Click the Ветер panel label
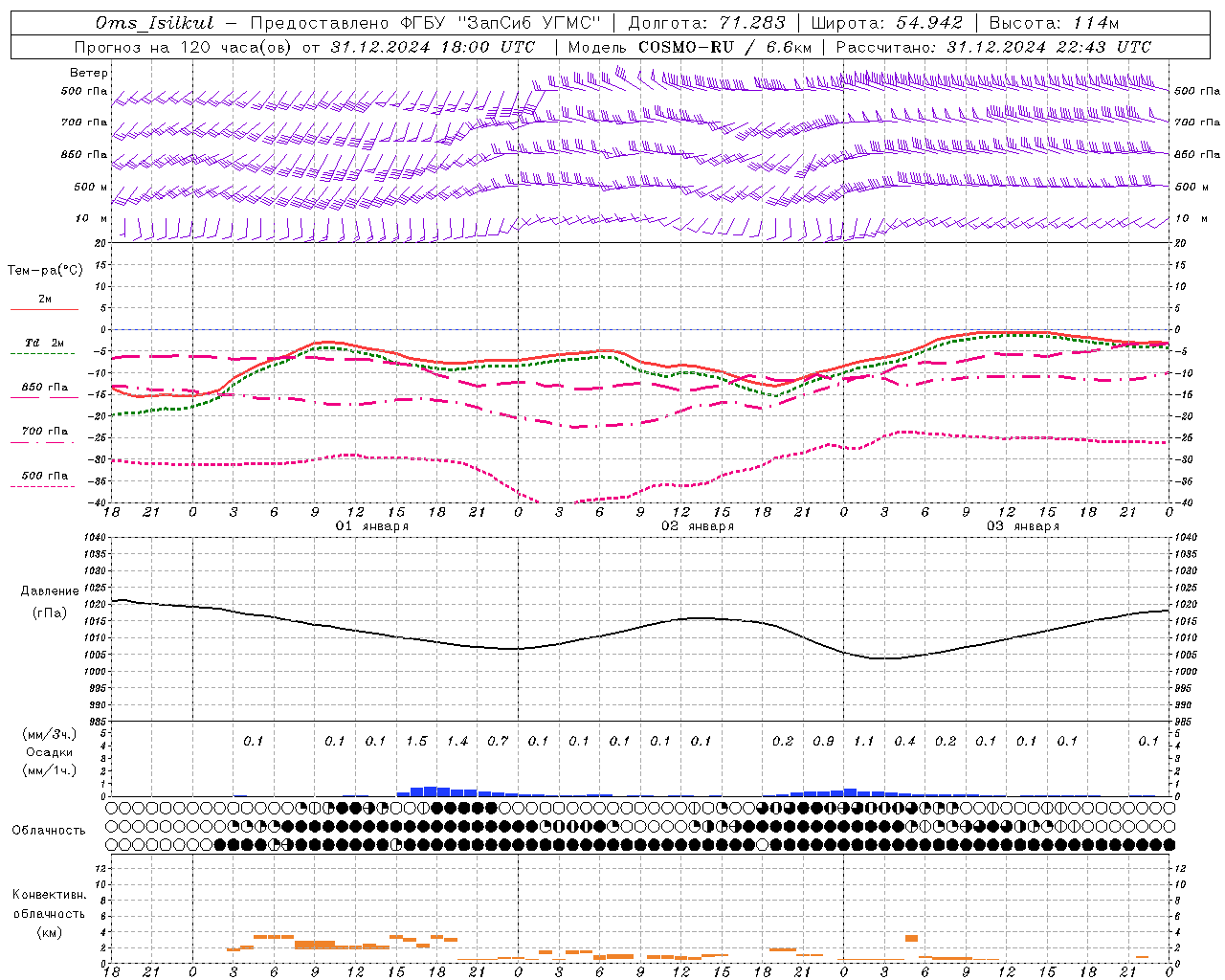 click(x=89, y=73)
